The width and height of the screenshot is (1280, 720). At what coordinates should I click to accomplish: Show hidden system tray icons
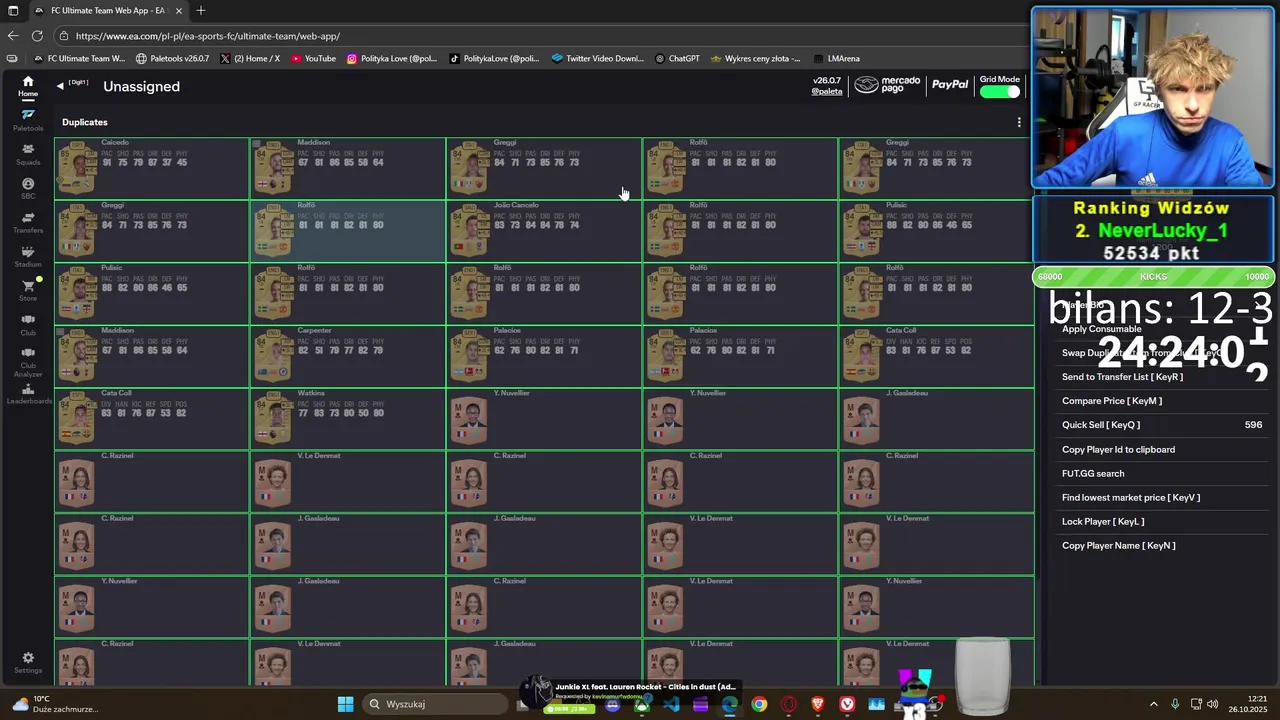pyautogui.click(x=1153, y=704)
